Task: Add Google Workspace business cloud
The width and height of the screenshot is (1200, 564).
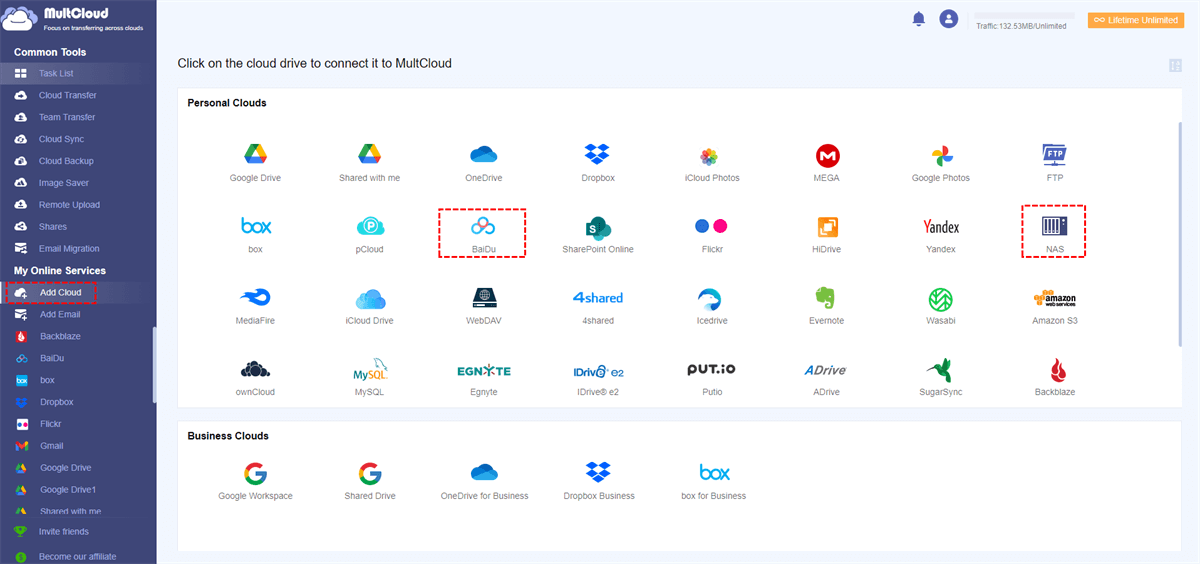Action: [256, 473]
